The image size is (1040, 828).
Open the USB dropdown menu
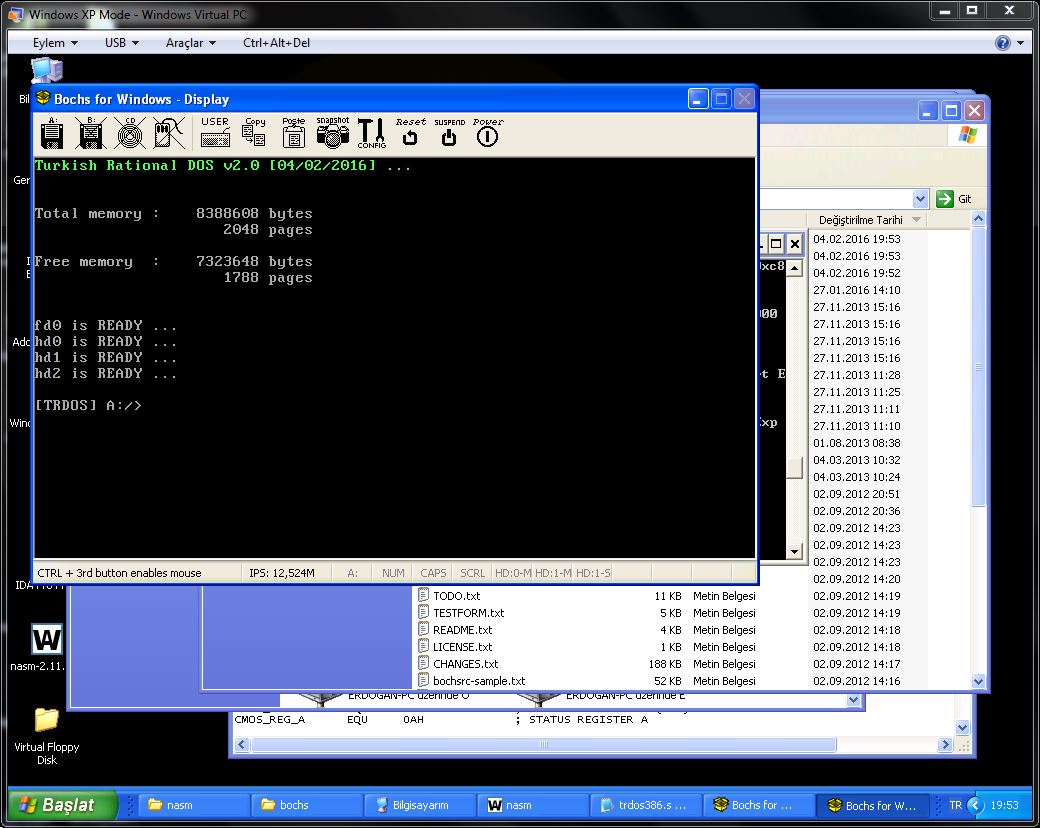click(x=121, y=43)
